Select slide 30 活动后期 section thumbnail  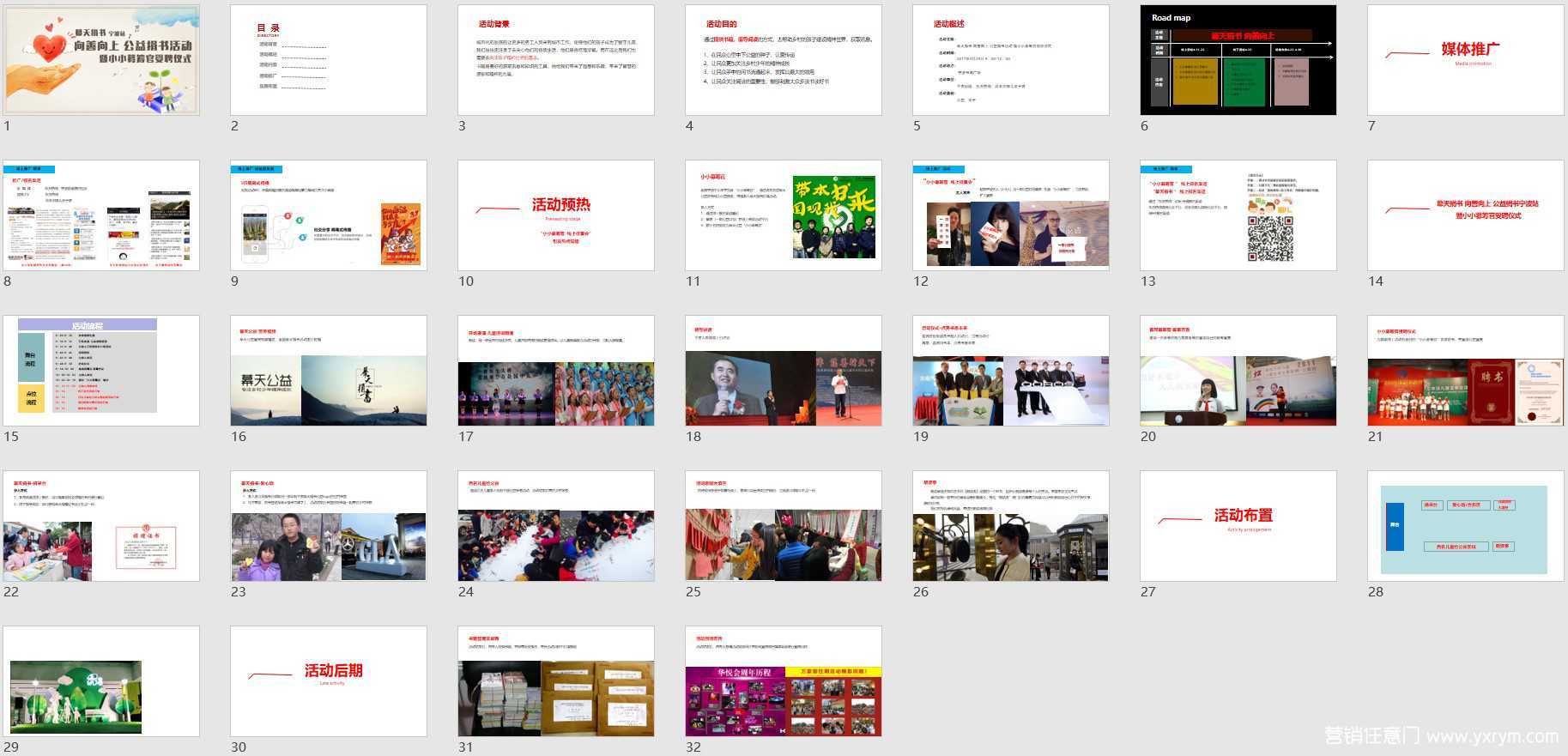click(x=329, y=681)
